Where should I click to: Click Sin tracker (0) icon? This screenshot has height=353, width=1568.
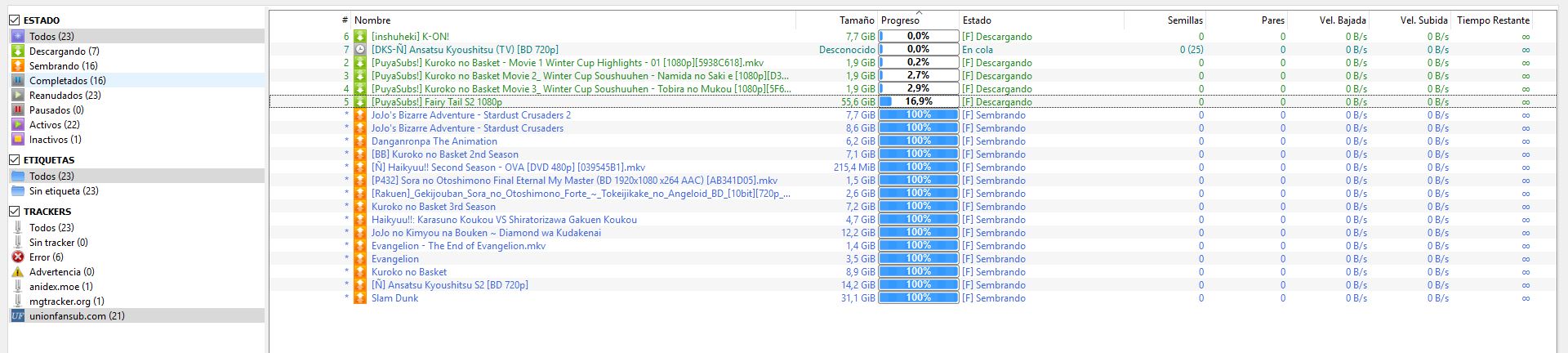pyautogui.click(x=18, y=243)
